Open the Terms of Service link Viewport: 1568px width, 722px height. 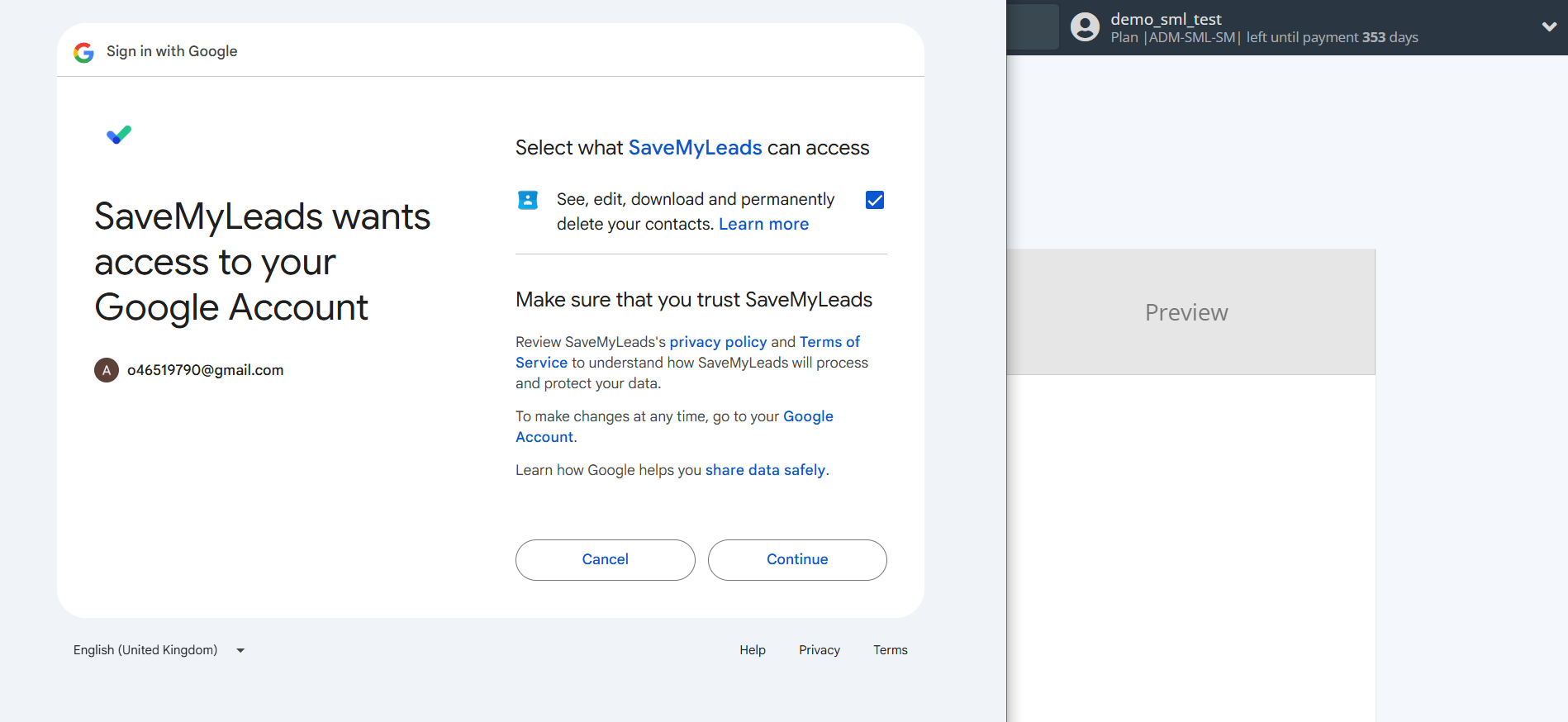(x=829, y=342)
